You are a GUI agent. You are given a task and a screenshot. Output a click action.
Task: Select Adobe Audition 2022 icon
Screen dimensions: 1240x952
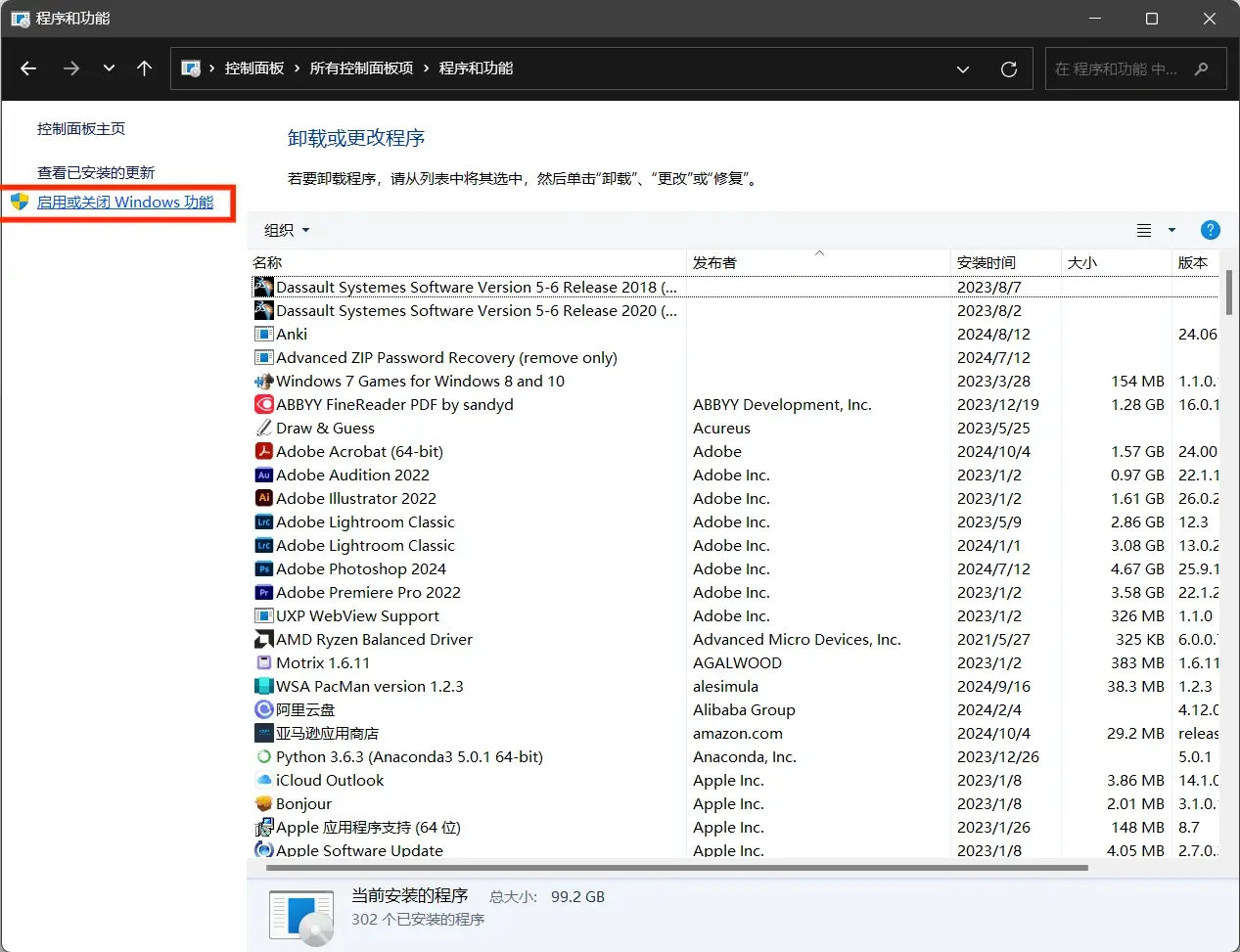[x=263, y=475]
